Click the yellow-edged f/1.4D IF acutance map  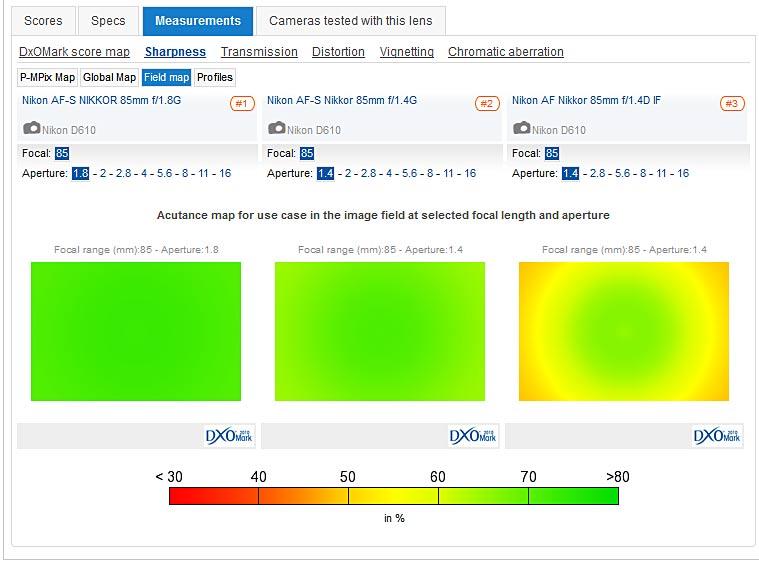tap(624, 332)
